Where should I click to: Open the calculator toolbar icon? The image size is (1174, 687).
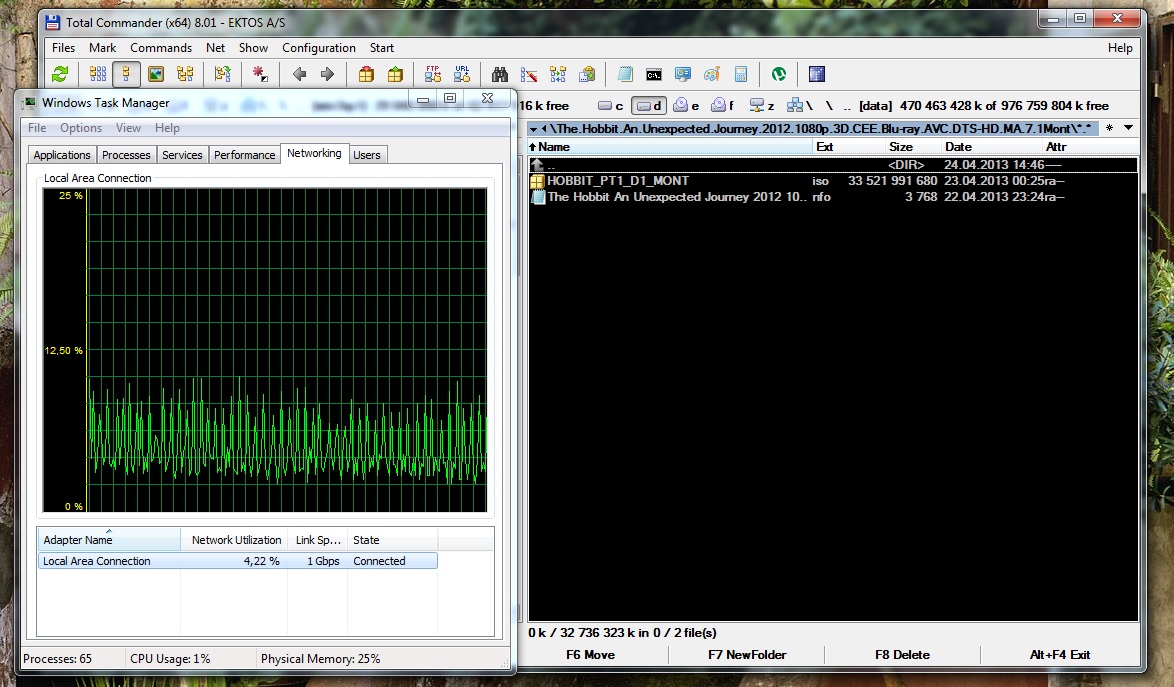coord(741,74)
